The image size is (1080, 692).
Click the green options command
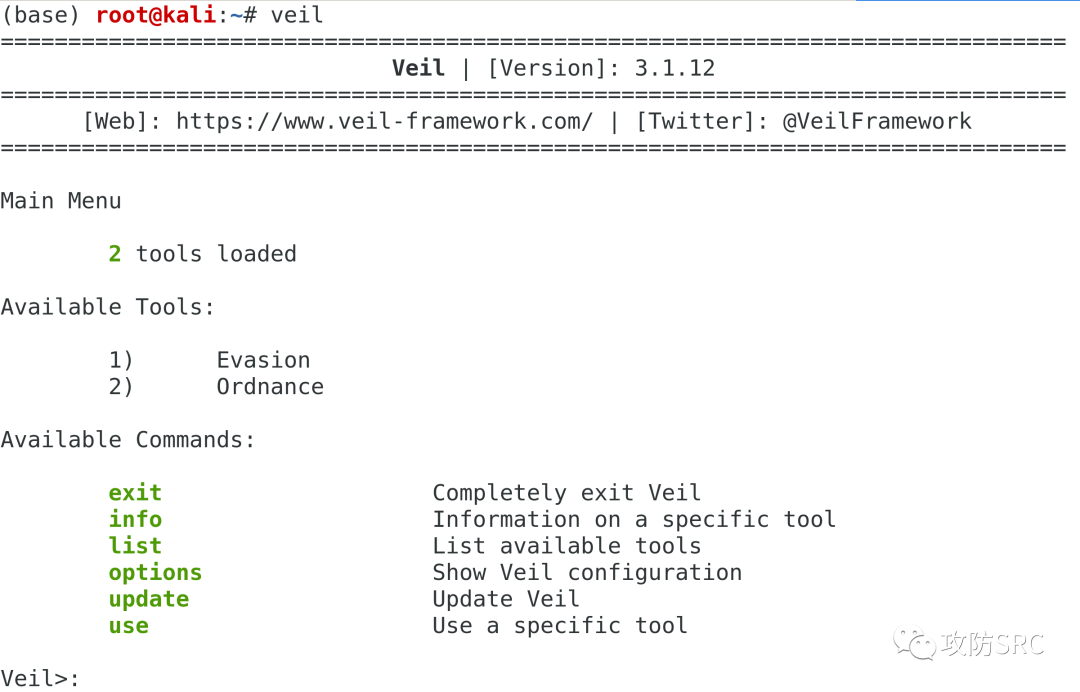(x=155, y=573)
